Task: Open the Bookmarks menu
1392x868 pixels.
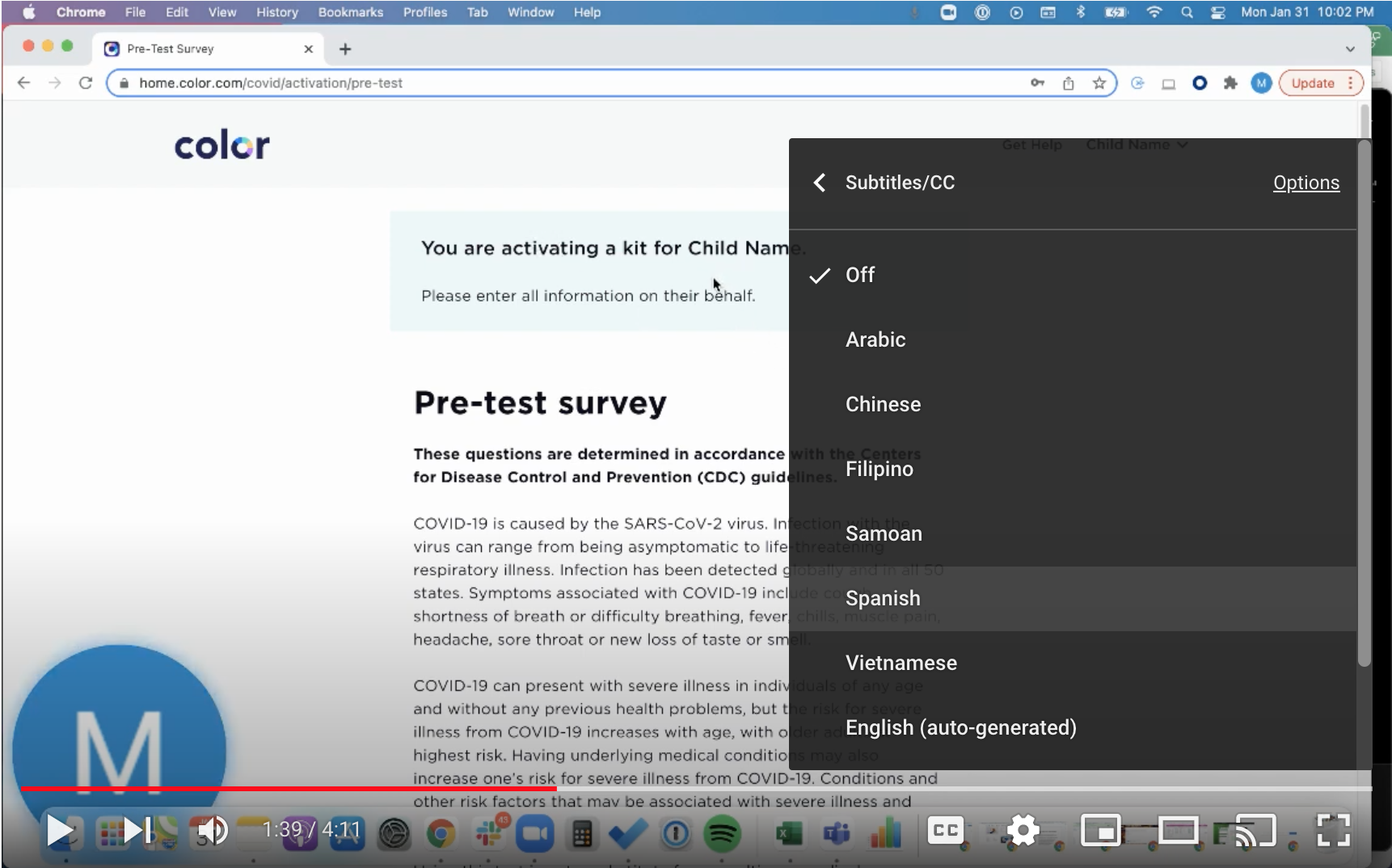Action: pyautogui.click(x=350, y=12)
